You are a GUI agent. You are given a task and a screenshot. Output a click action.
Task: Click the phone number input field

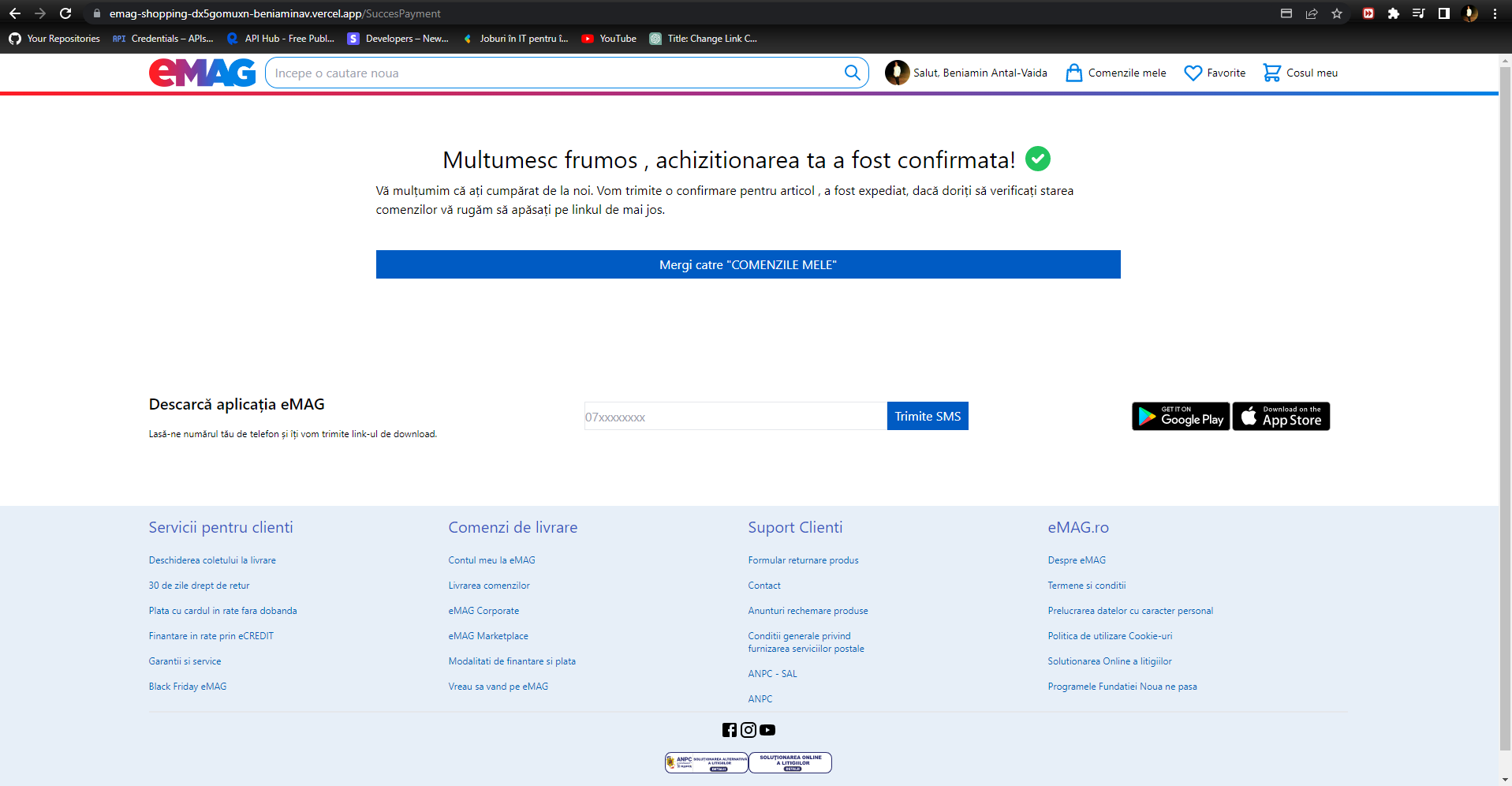(x=734, y=416)
